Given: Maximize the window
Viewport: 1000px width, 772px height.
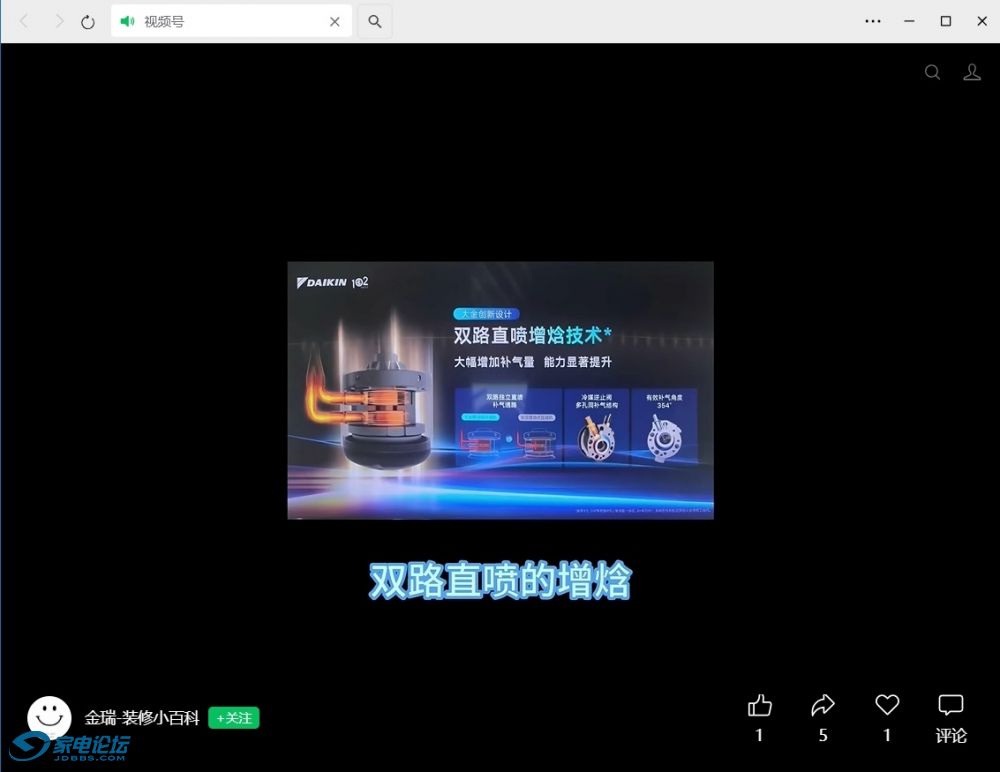Looking at the screenshot, I should 945,21.
